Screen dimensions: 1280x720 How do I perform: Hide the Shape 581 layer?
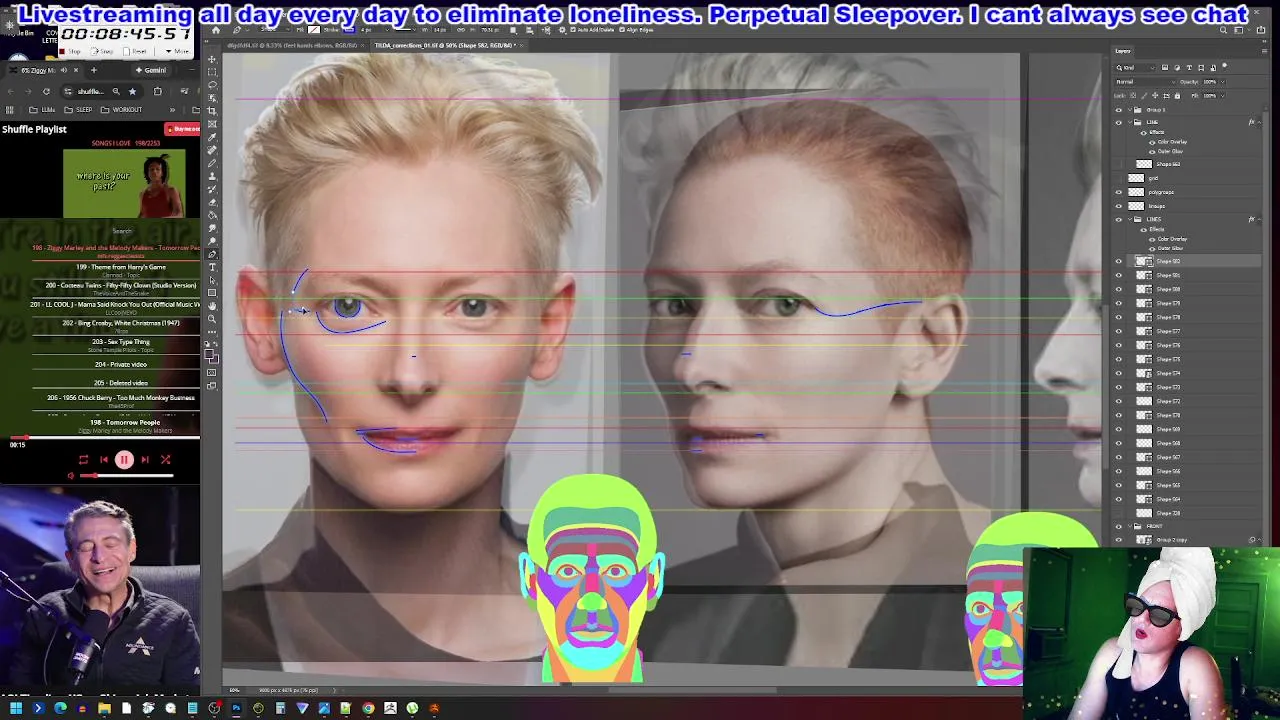click(1119, 275)
